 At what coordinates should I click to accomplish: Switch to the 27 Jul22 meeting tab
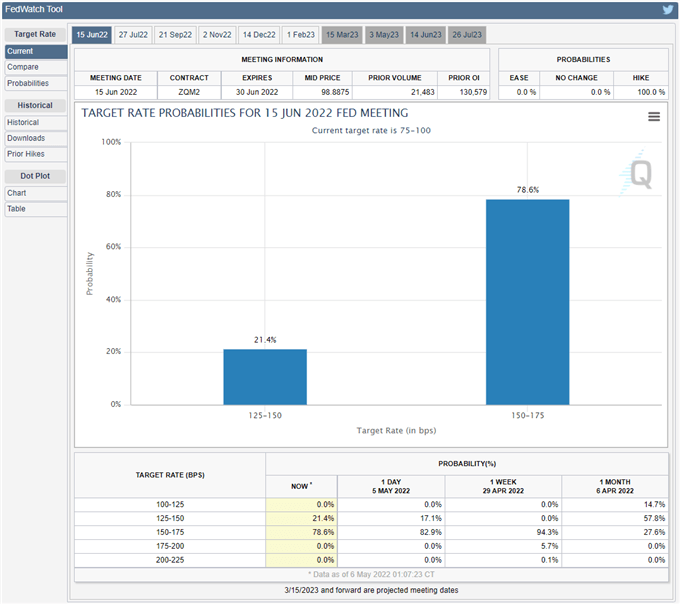[133, 35]
